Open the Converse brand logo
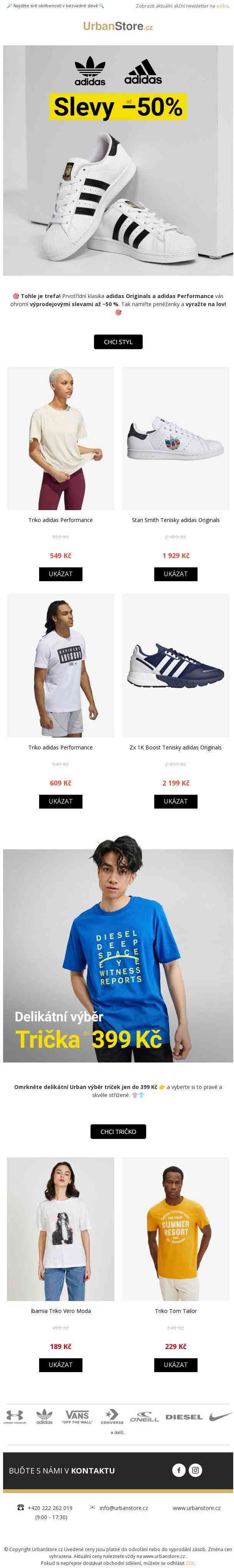This screenshot has width=234, height=1568. point(112,1417)
